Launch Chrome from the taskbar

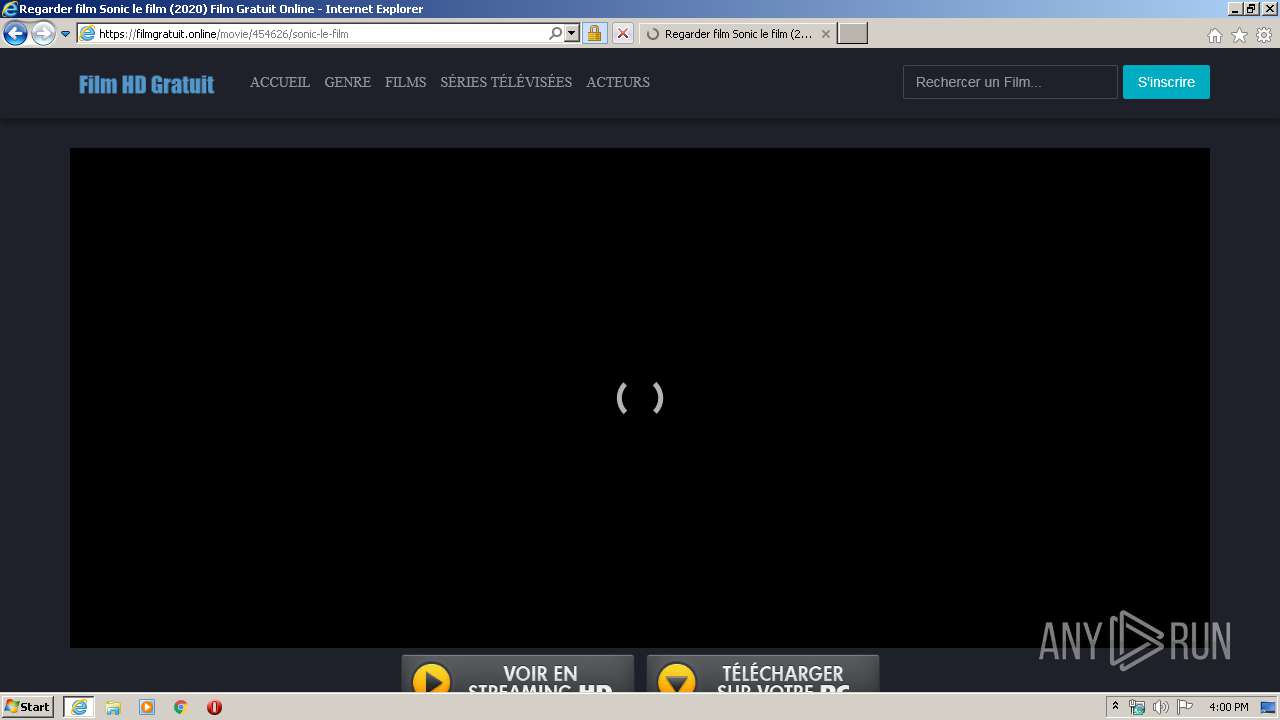point(181,707)
